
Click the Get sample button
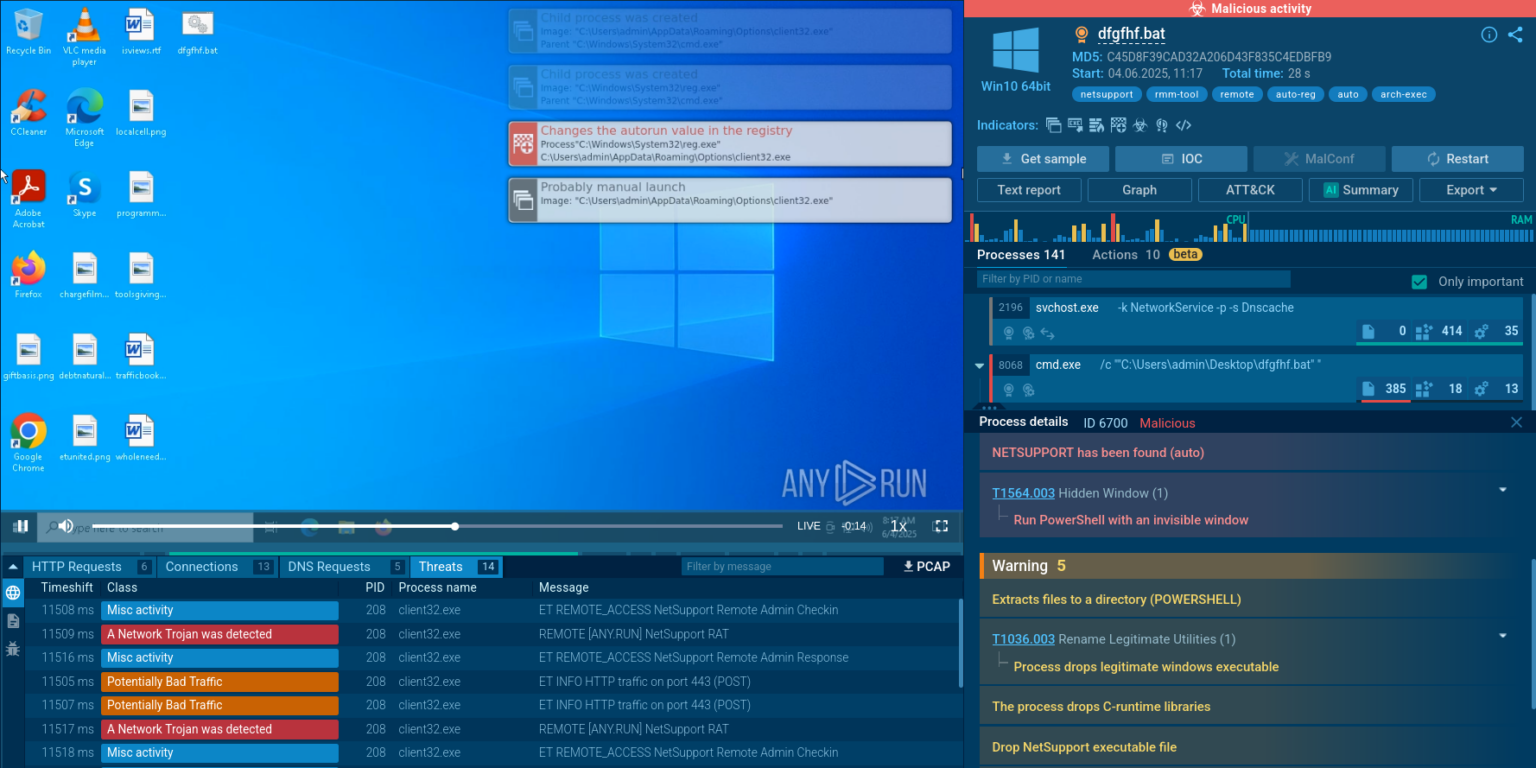pos(1043,159)
